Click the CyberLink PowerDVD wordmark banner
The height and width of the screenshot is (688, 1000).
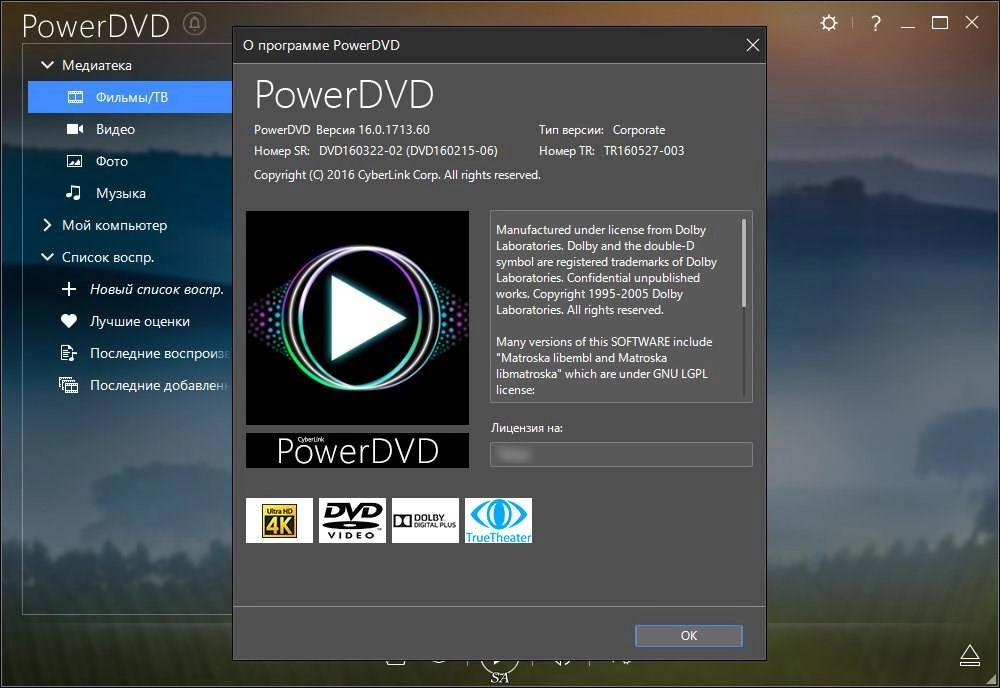357,450
